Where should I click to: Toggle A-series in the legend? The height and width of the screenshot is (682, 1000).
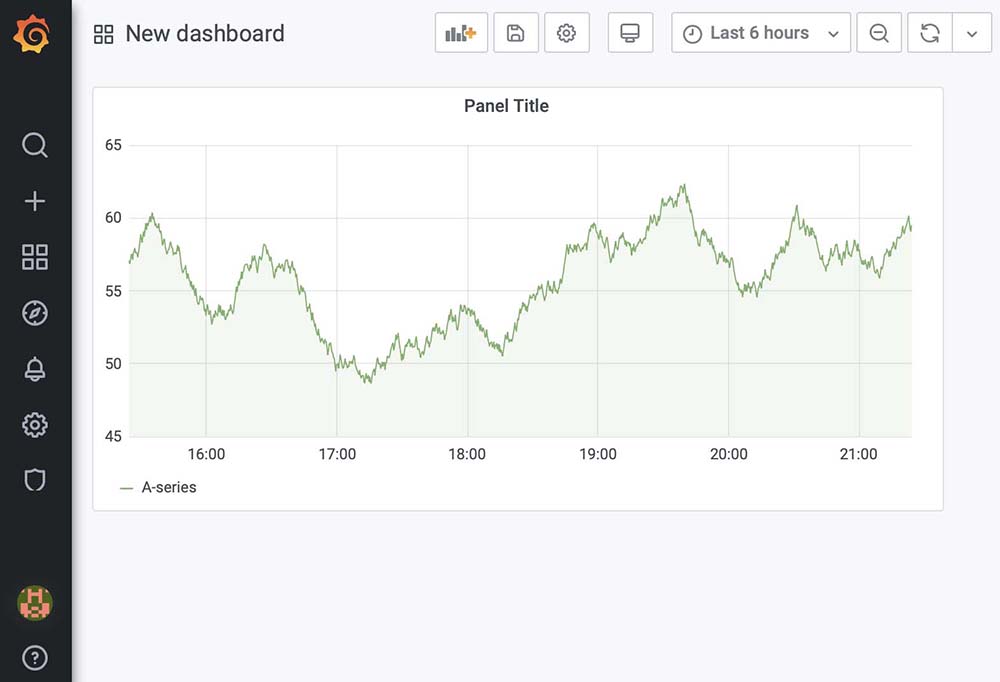click(x=168, y=487)
